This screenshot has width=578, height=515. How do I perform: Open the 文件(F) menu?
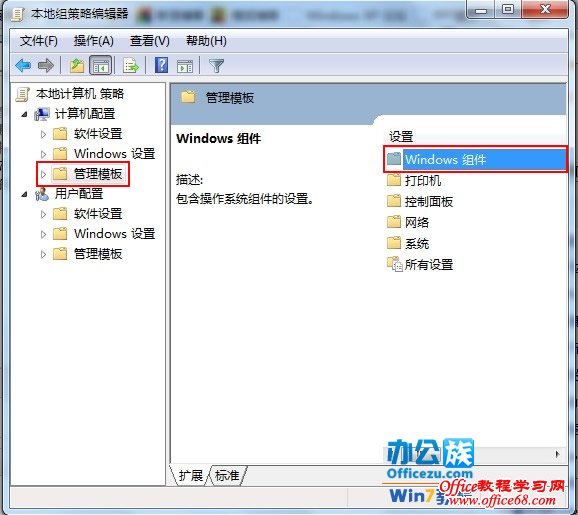click(39, 41)
